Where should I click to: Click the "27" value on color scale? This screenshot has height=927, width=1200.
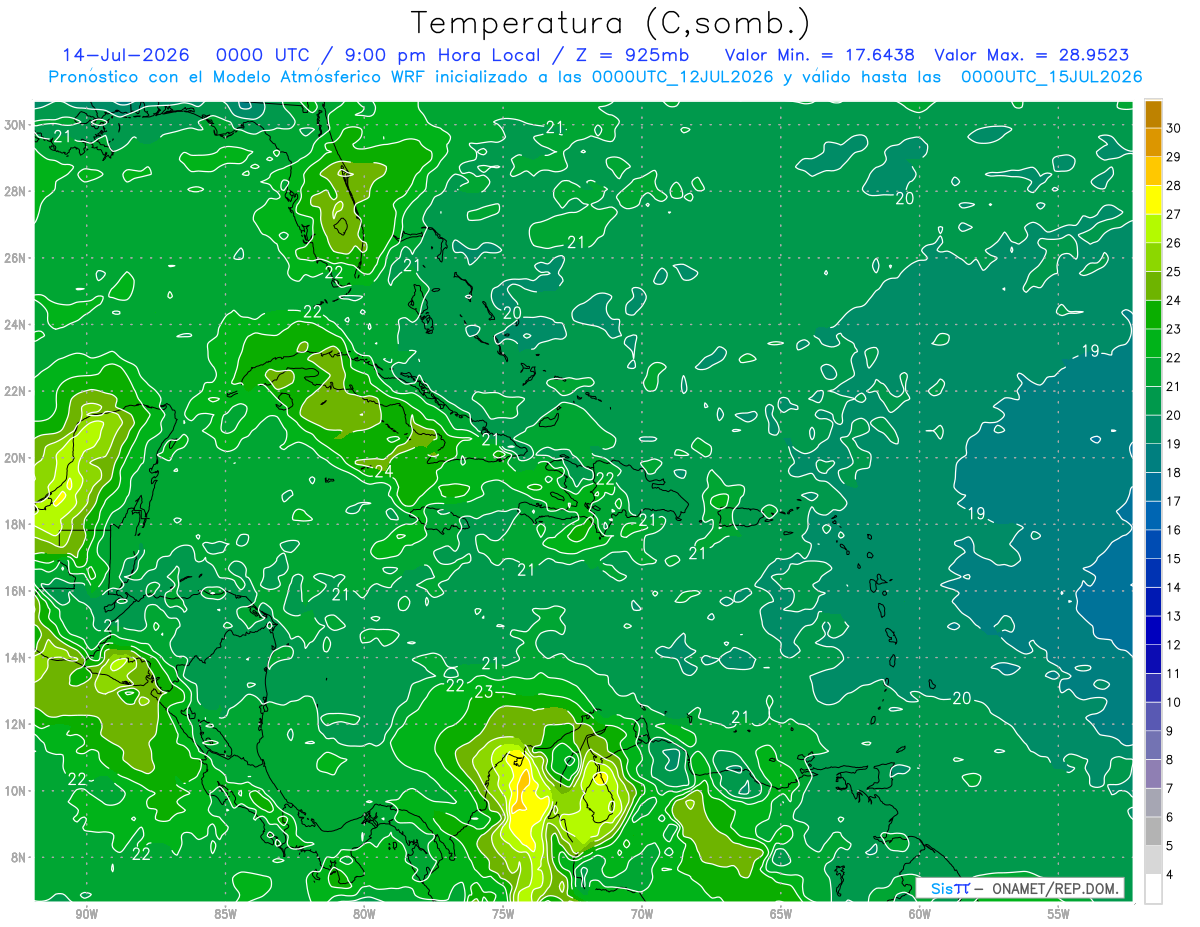point(1174,214)
